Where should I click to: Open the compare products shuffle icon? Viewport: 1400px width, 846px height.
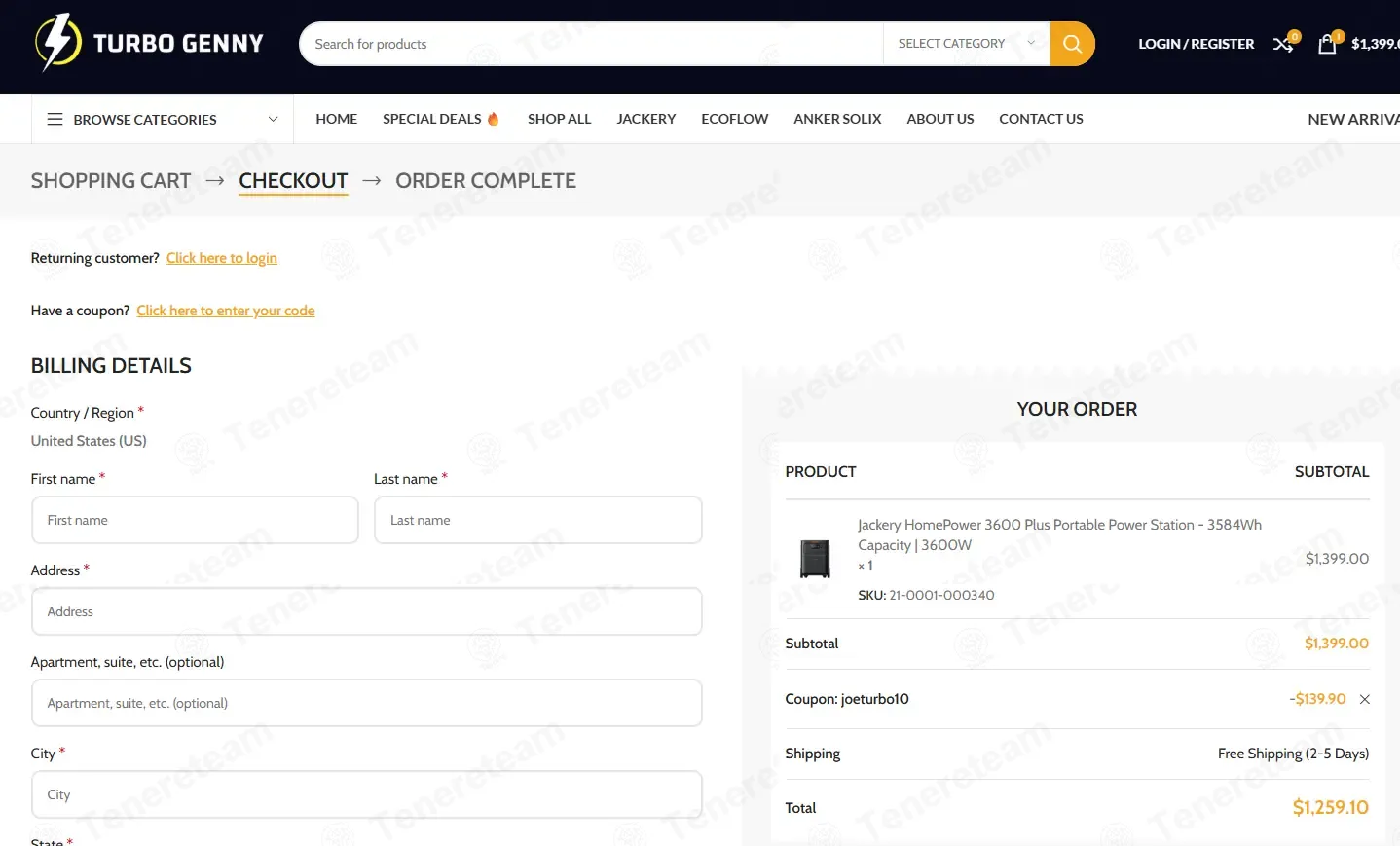point(1283,44)
